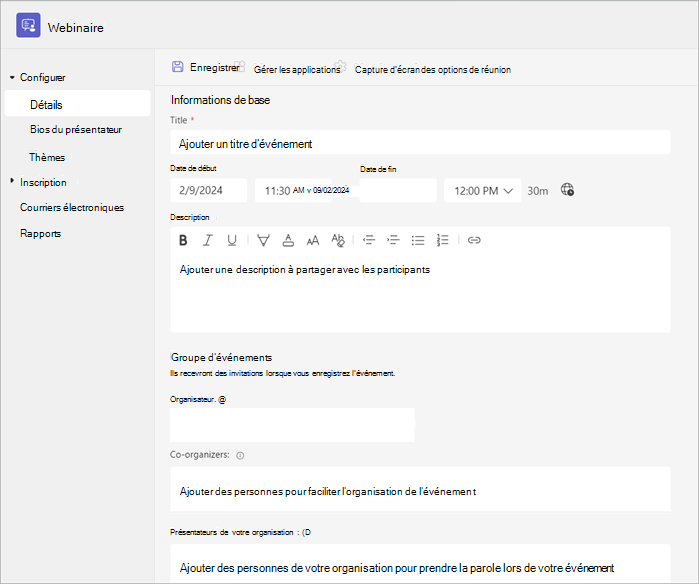The height and width of the screenshot is (584, 699).
Task: Toggle bold formatting in description toolbar
Action: click(x=183, y=240)
